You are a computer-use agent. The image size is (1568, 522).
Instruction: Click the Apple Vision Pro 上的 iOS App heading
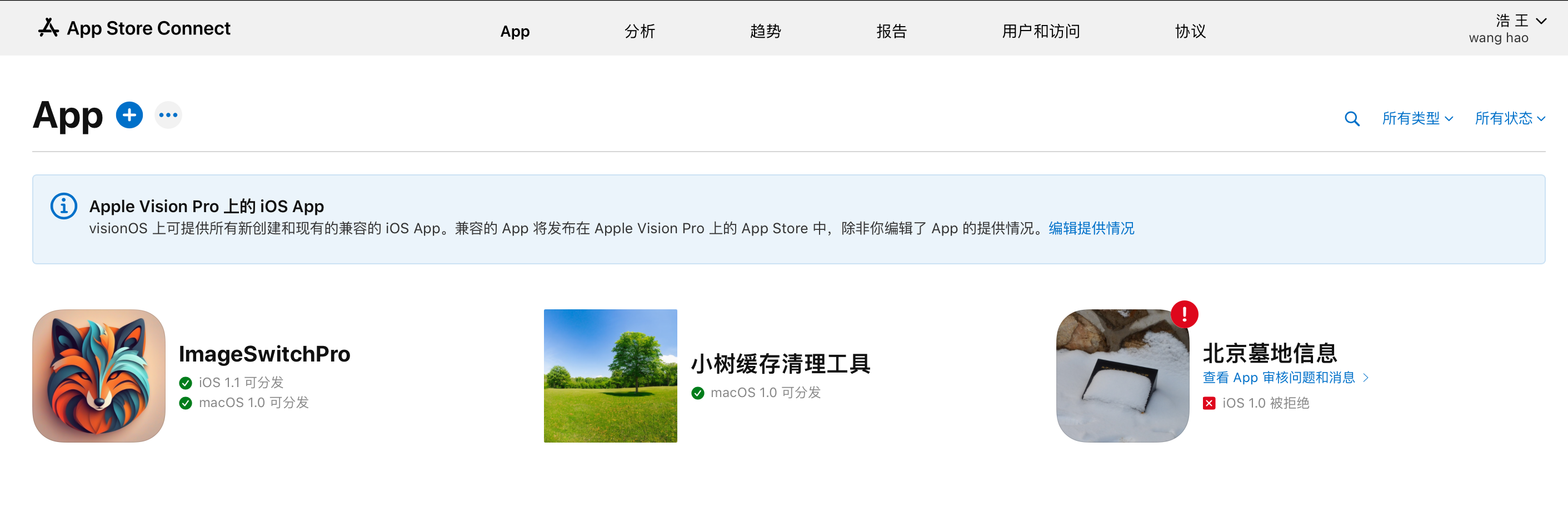coord(206,206)
